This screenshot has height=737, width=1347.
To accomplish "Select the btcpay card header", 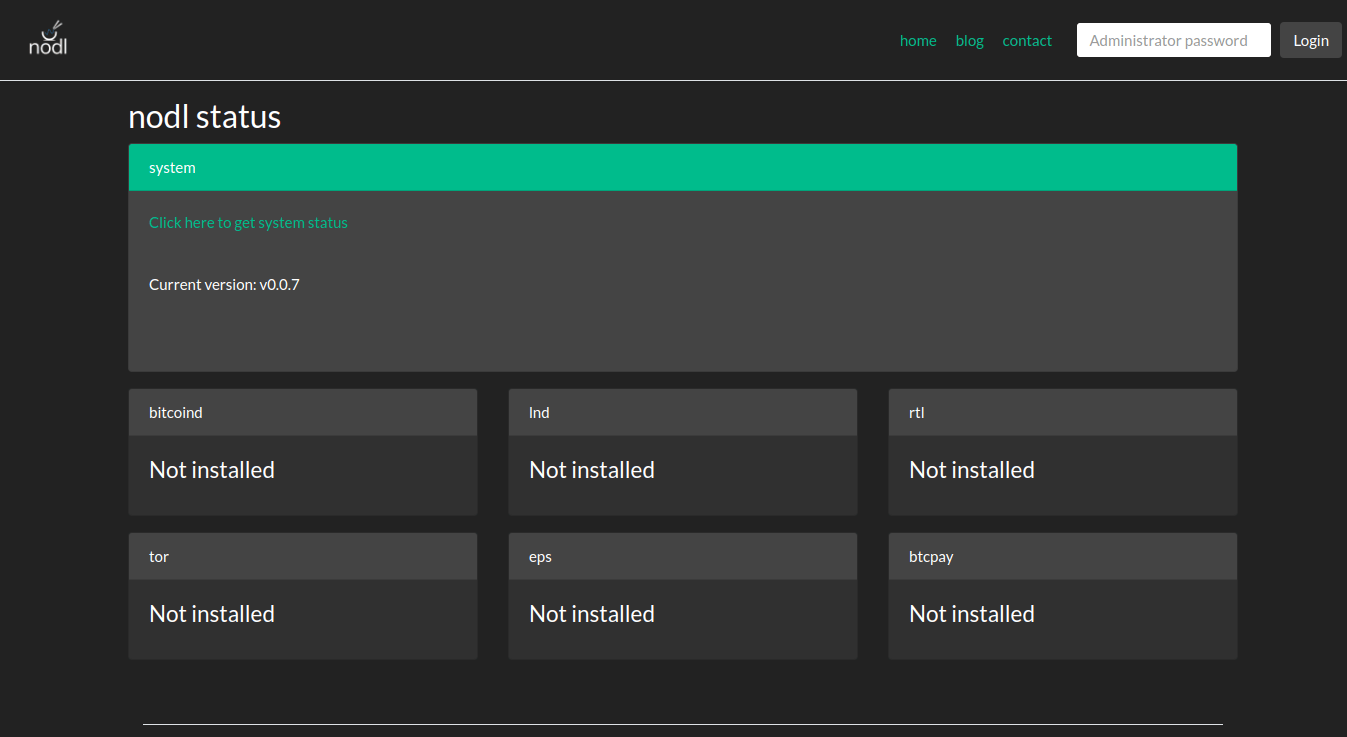I will point(1062,557).
